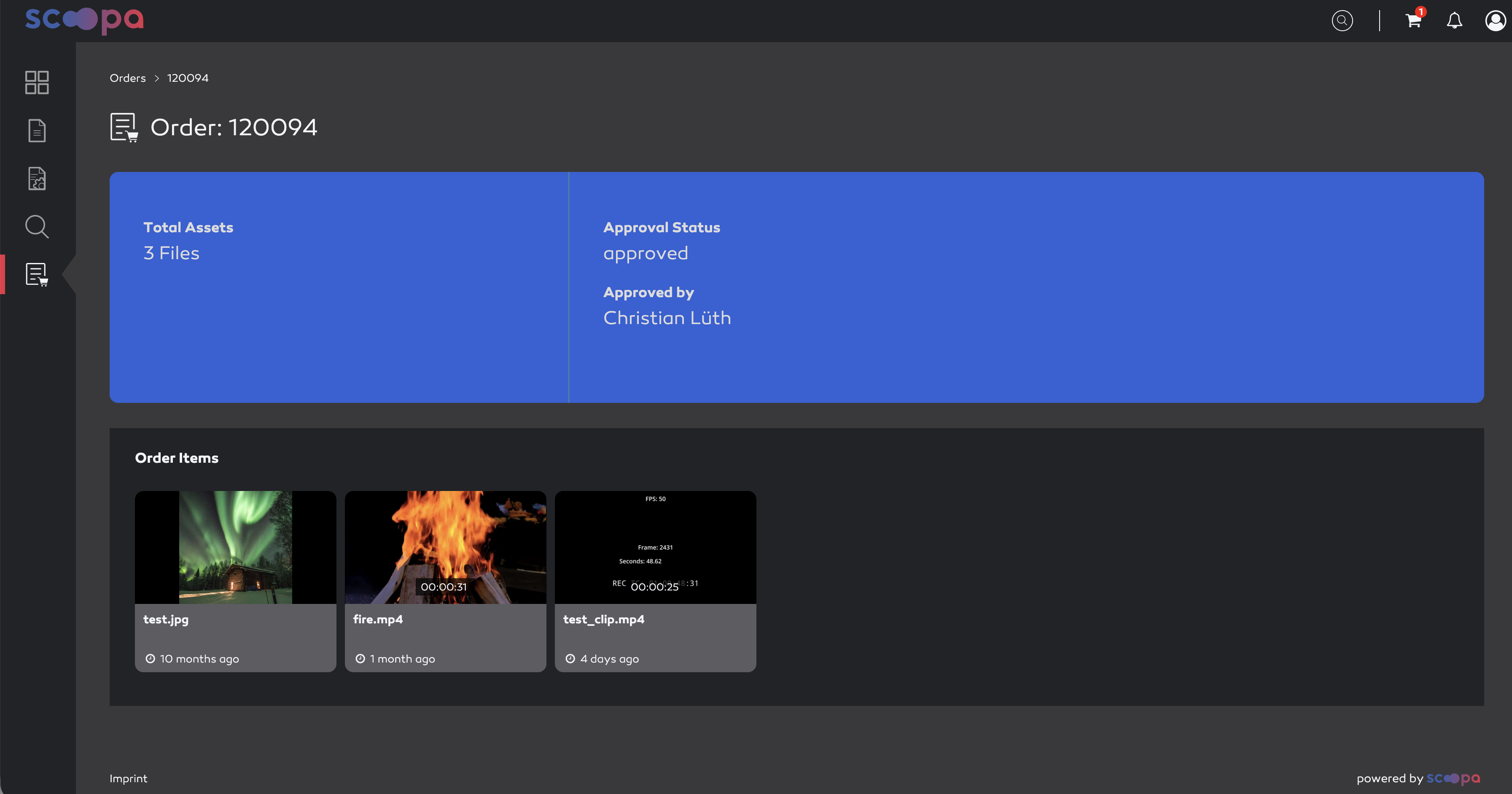Viewport: 1512px width, 794px height.
Task: Open the Imprint link in footer
Action: pyautogui.click(x=128, y=778)
